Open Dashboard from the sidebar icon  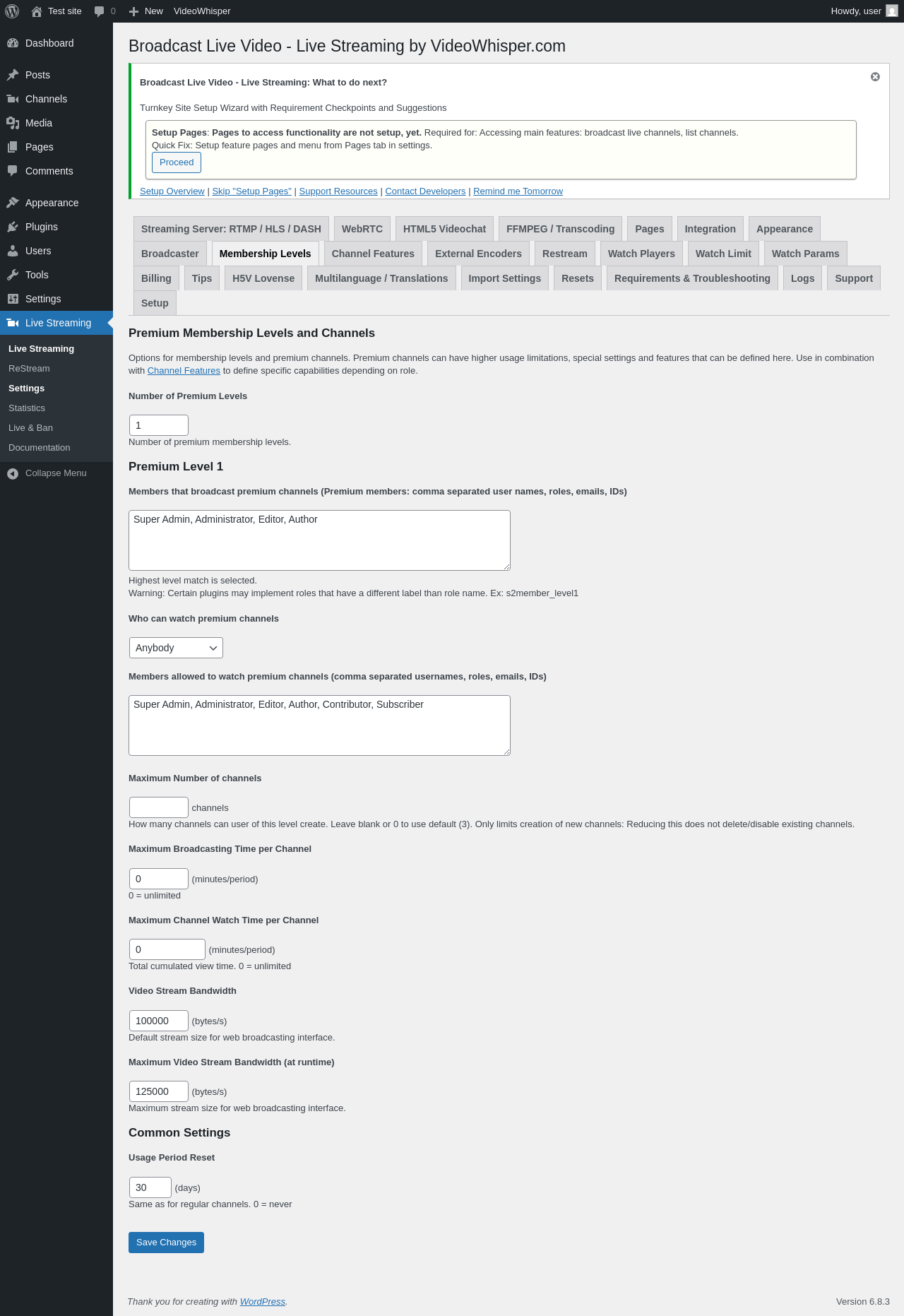13,43
